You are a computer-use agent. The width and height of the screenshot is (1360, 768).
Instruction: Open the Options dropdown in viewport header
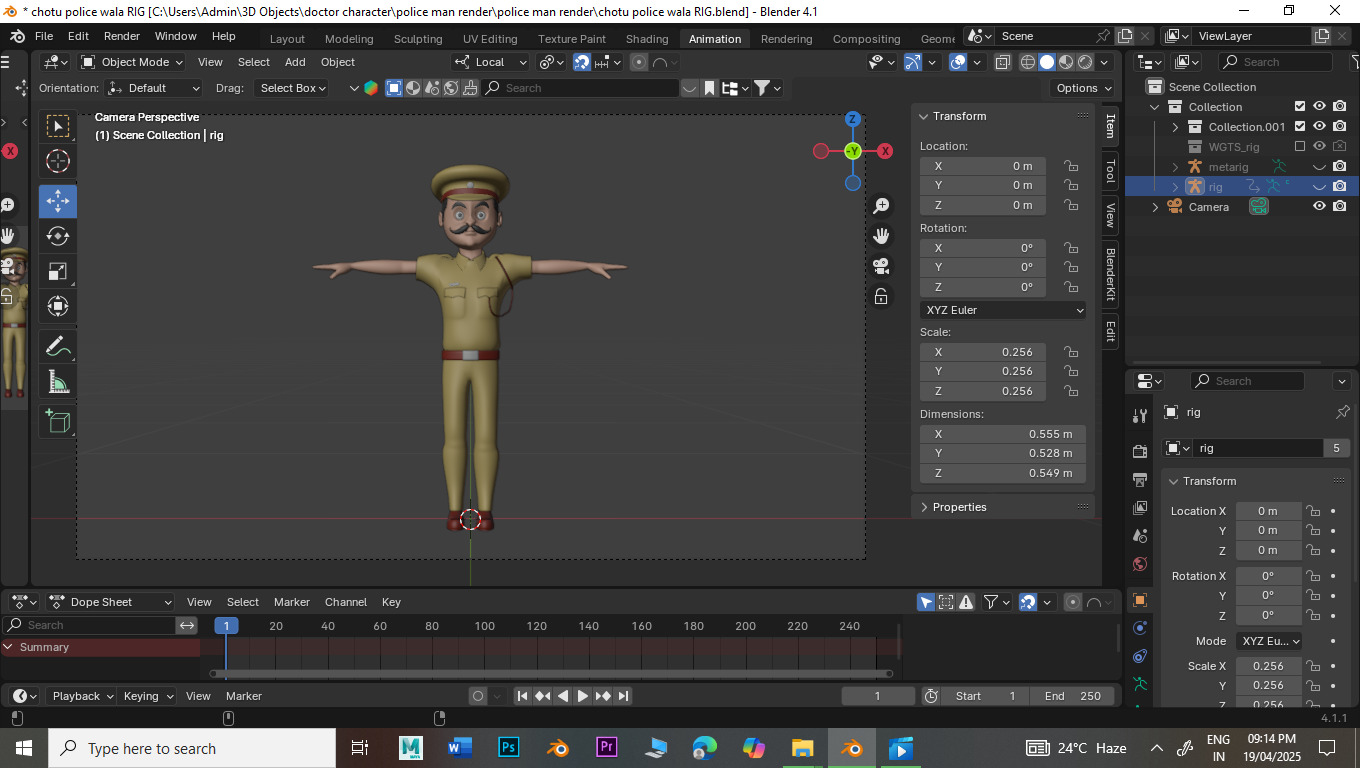pos(1083,88)
